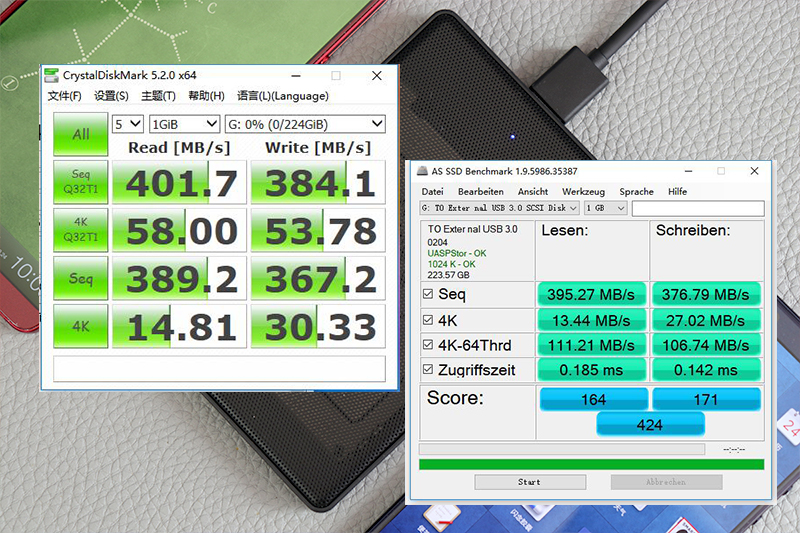Viewport: 800px width, 533px height.
Task: Click the 395.27 MB/s Seq read value
Action: (591, 294)
